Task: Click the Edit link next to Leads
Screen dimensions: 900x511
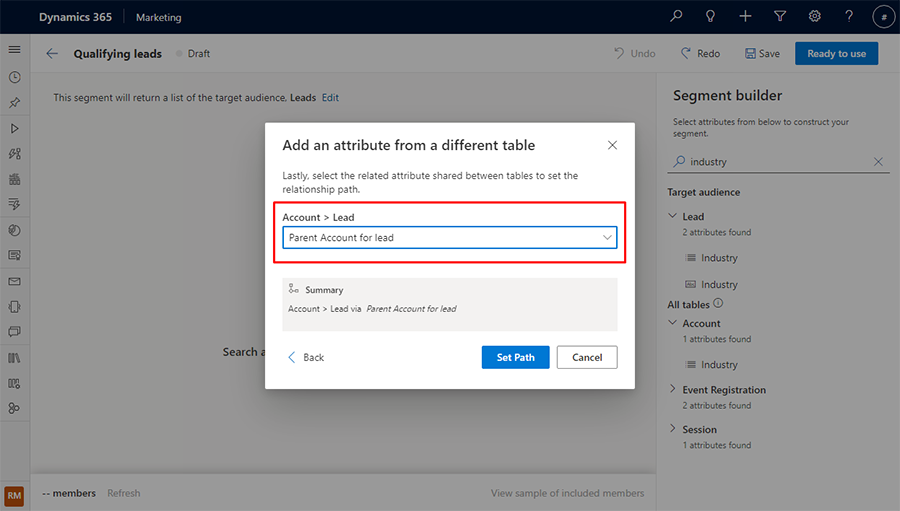Action: (x=330, y=98)
